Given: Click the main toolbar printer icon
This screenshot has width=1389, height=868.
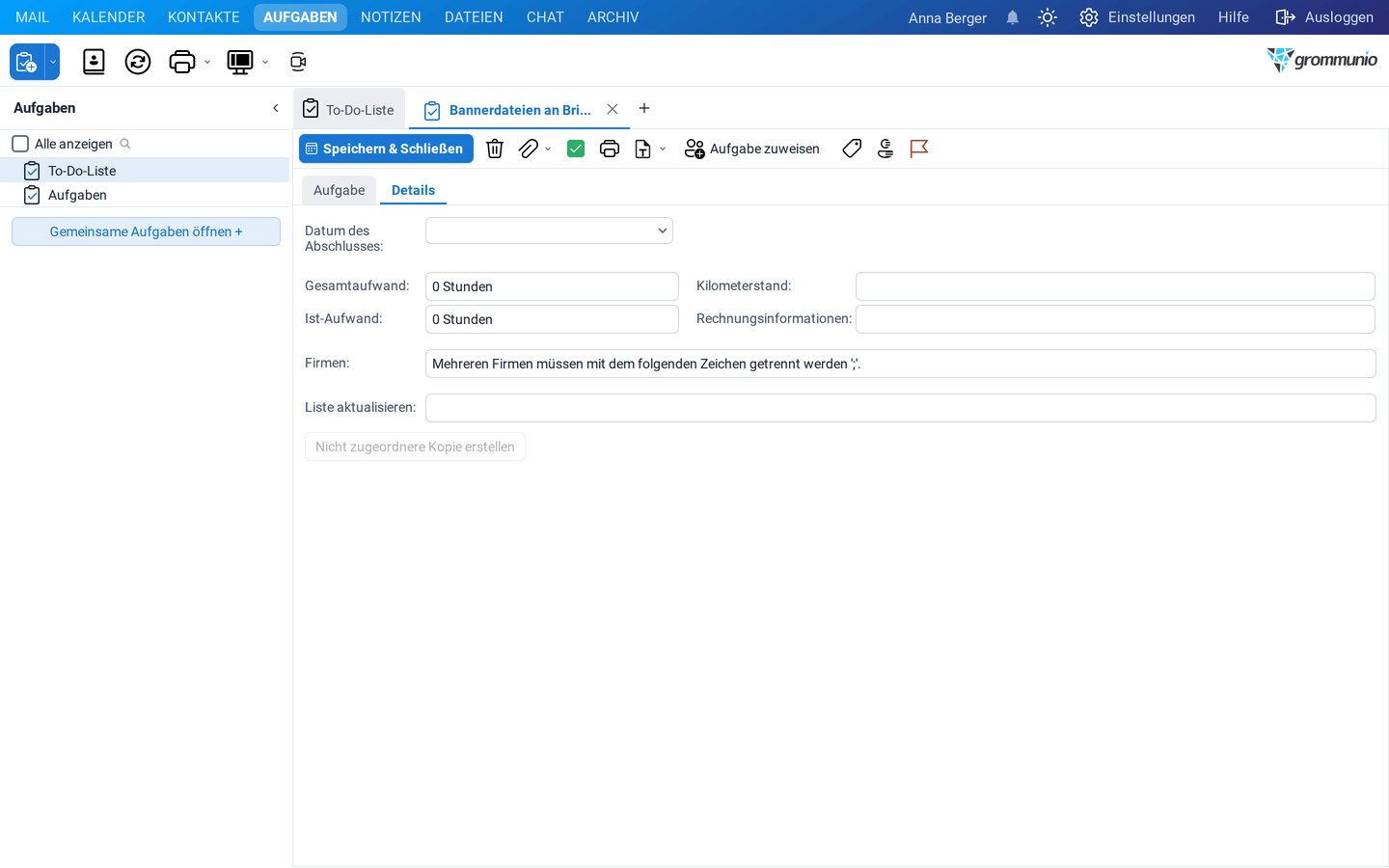Looking at the screenshot, I should point(181,62).
